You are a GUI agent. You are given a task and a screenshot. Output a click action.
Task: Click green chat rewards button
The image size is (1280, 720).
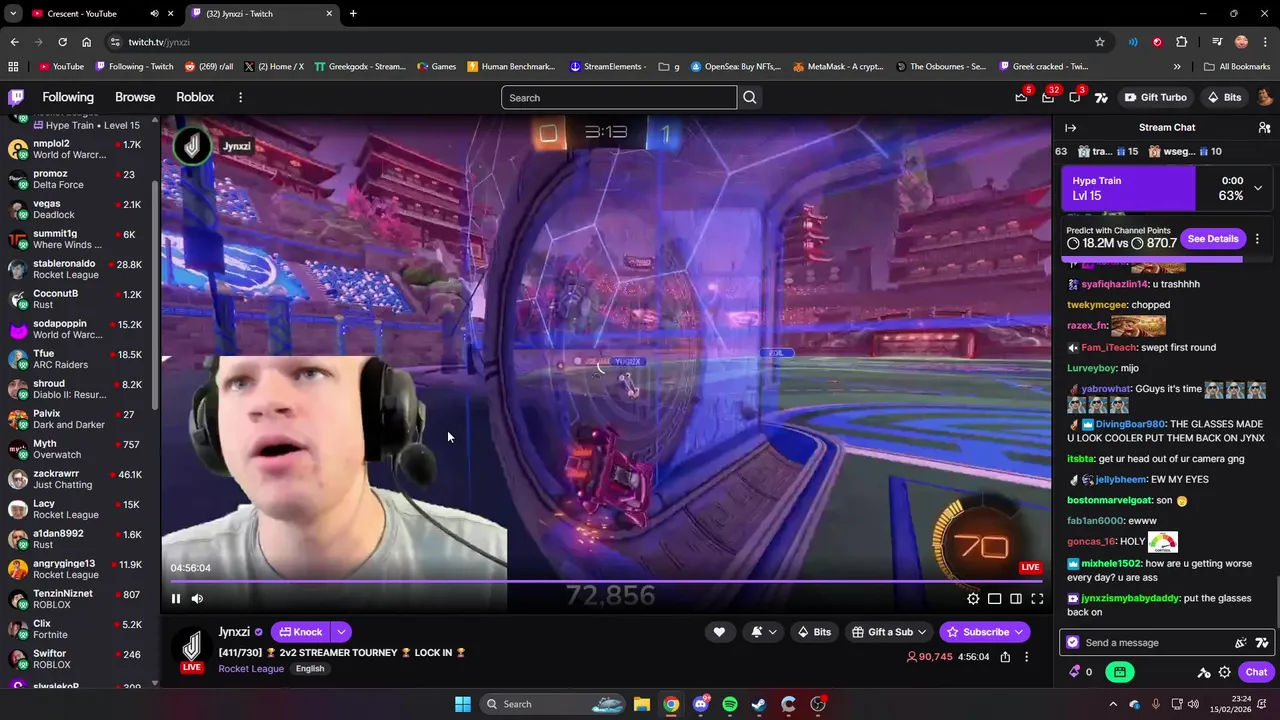pyautogui.click(x=1120, y=672)
